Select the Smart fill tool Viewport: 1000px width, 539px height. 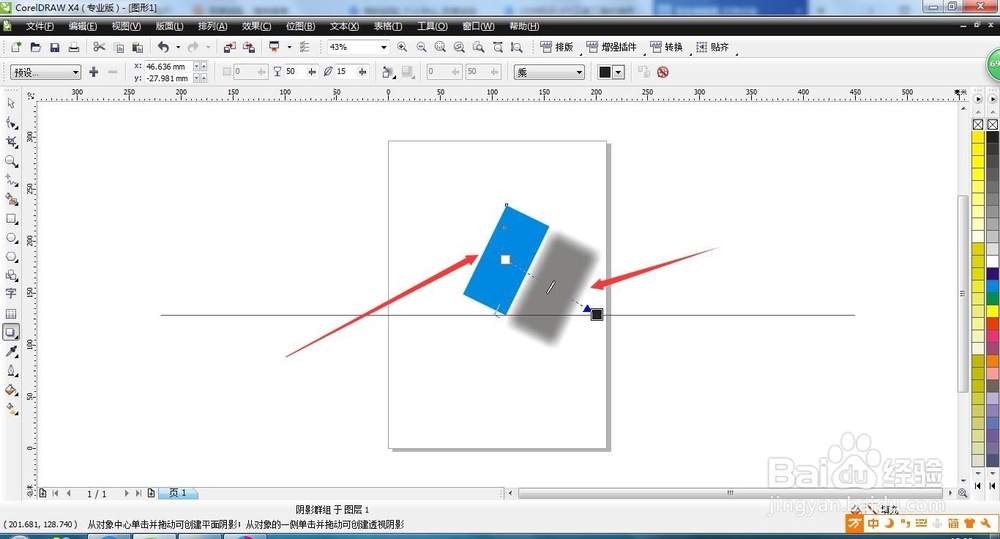tap(11, 199)
